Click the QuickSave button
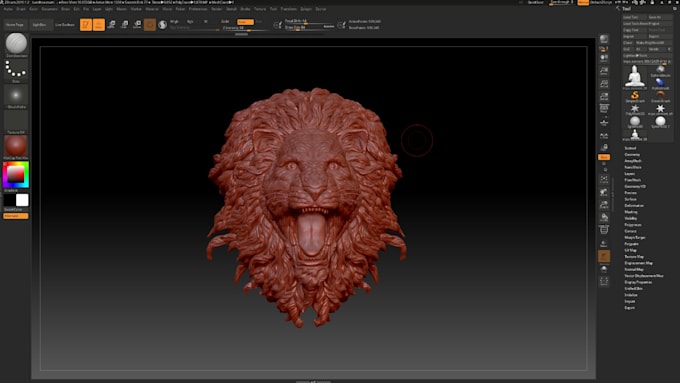This screenshot has width=680, height=383. point(535,2)
